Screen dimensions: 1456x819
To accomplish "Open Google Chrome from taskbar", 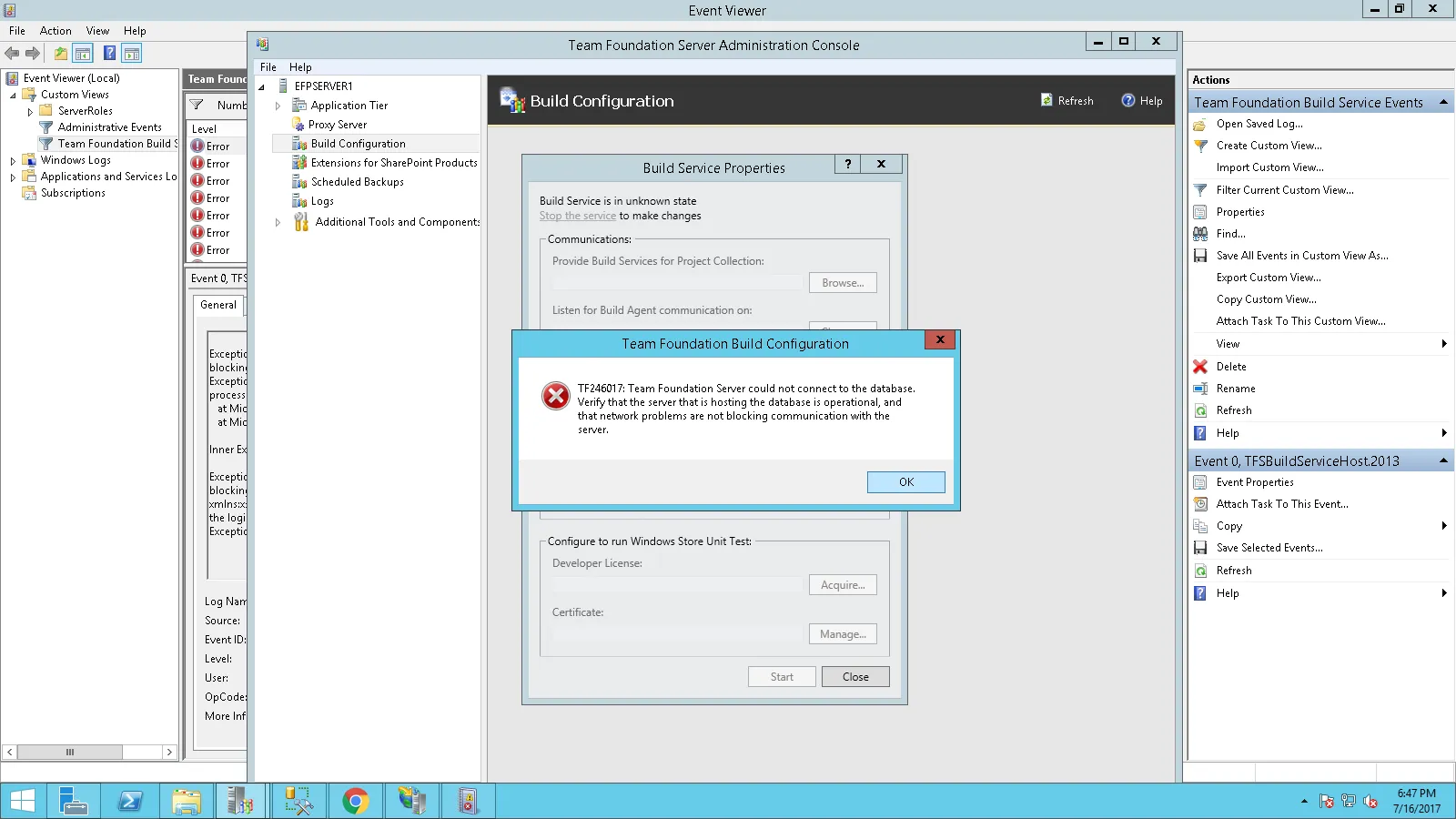I will pyautogui.click(x=355, y=801).
